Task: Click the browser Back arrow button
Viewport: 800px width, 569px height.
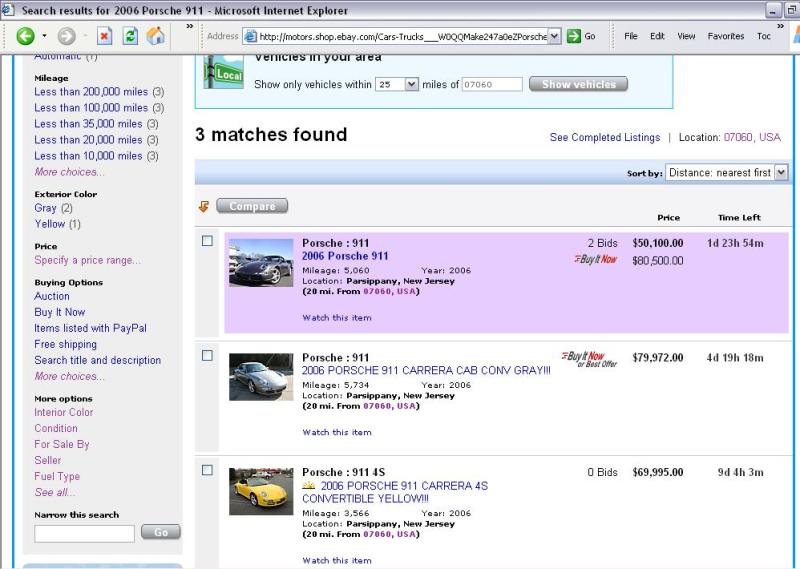Action: pos(25,36)
